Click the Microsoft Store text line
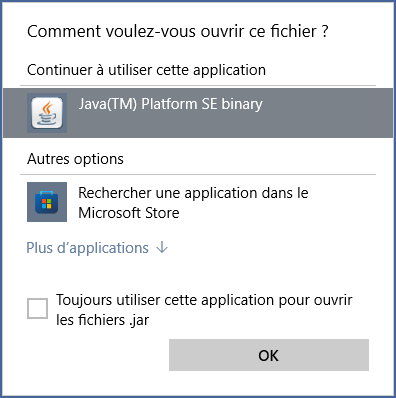The image size is (396, 398). [129, 213]
